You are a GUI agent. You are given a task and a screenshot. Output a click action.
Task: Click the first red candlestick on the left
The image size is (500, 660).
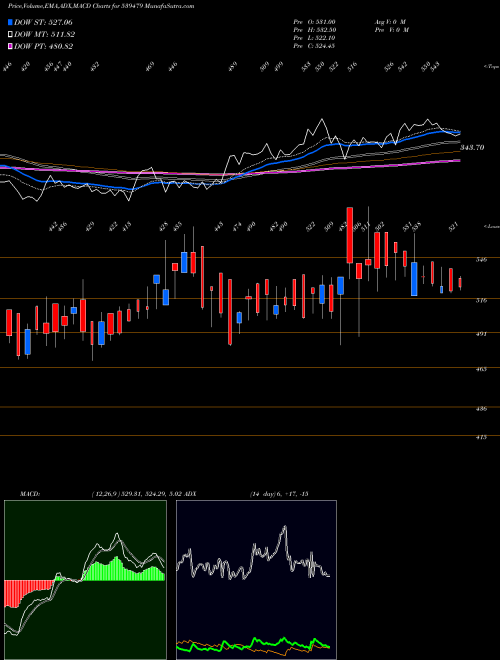click(8, 322)
